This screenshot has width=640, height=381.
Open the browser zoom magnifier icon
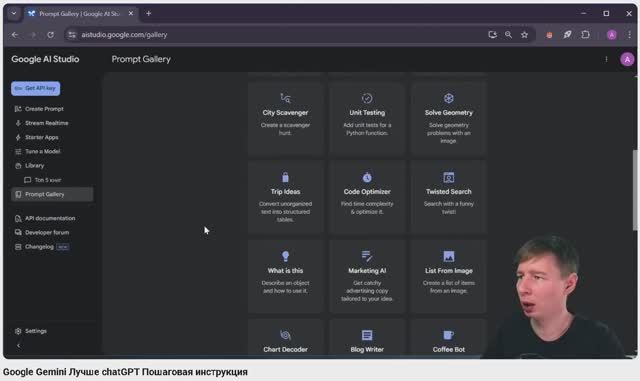click(508, 35)
